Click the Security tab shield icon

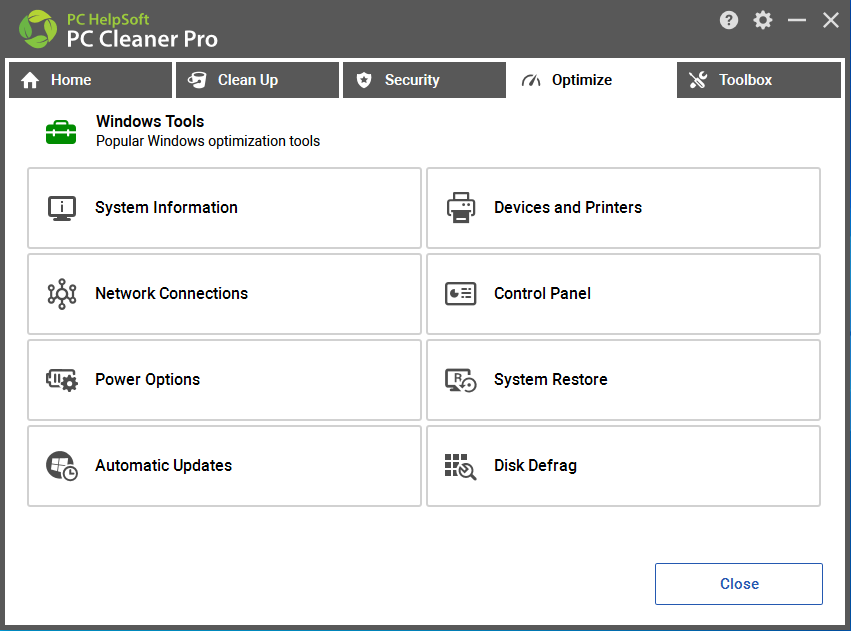(x=364, y=80)
